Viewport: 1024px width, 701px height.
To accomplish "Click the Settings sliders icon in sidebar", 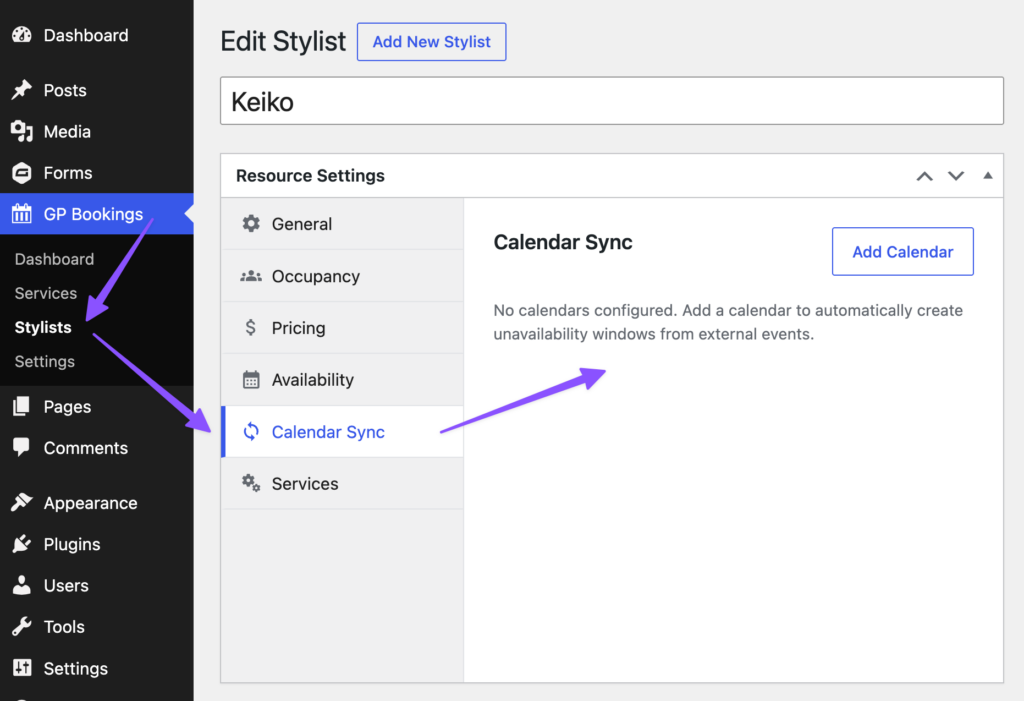I will 22,668.
